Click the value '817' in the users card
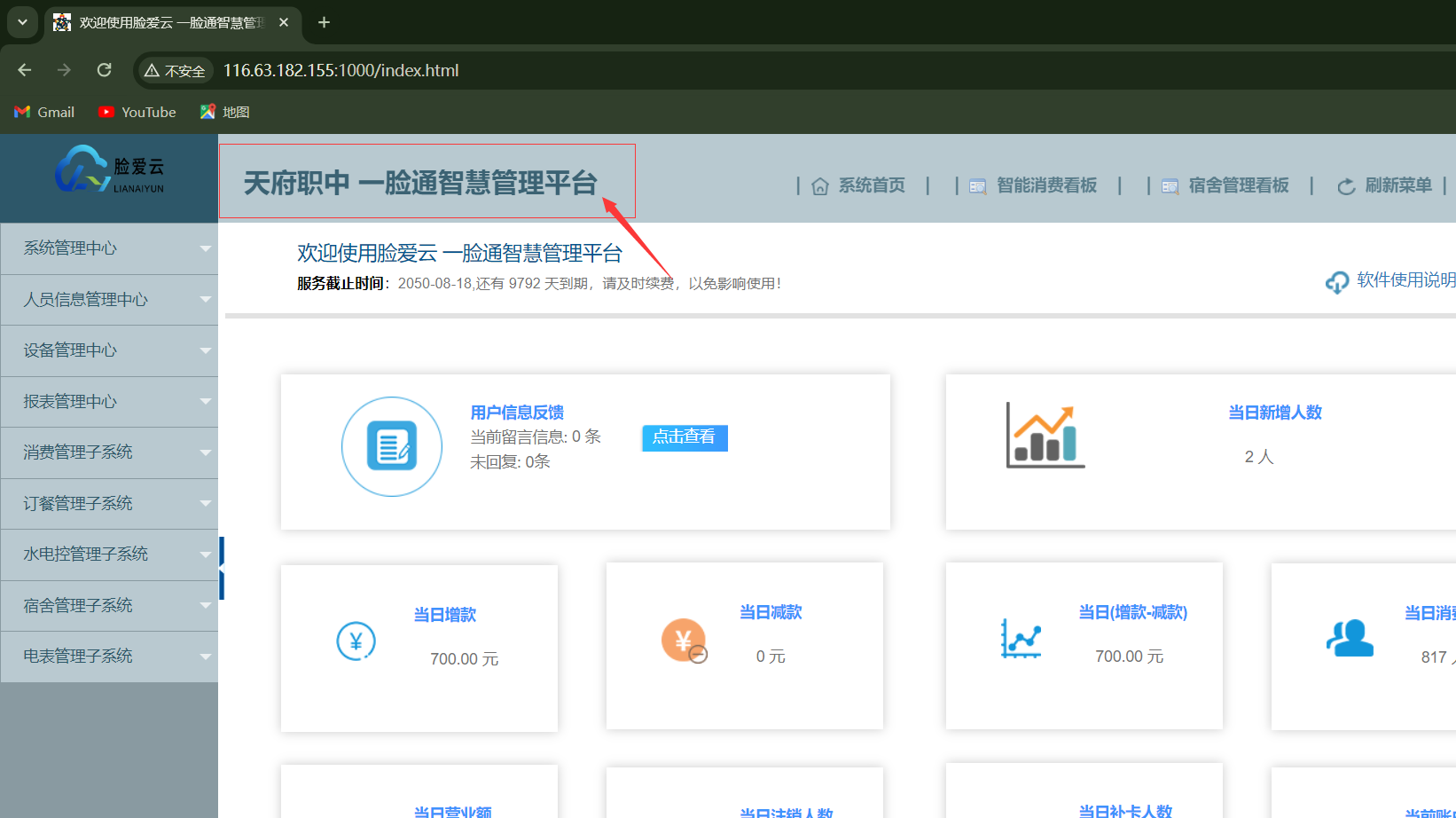 tap(1434, 657)
